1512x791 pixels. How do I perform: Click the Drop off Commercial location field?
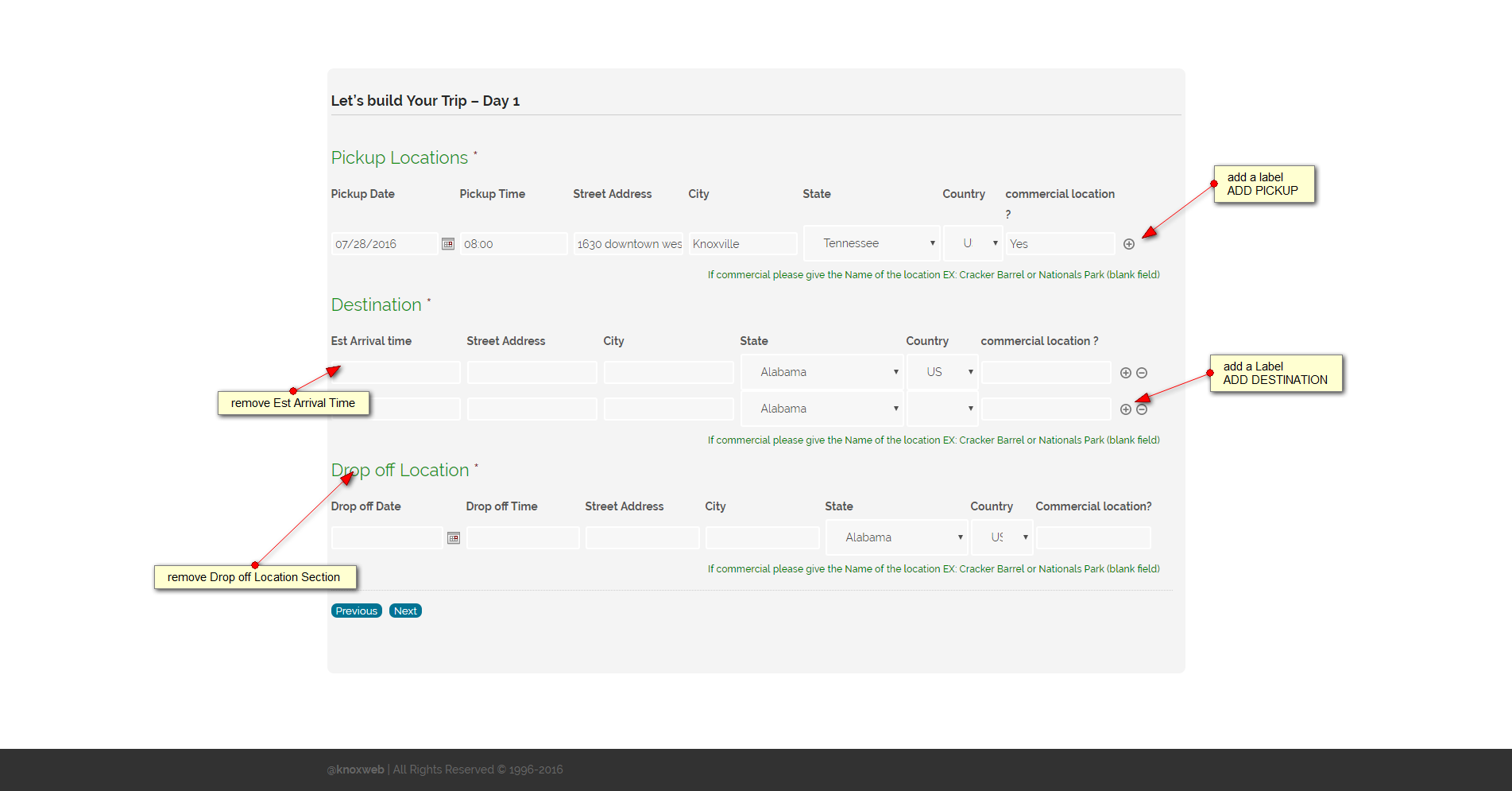1093,538
